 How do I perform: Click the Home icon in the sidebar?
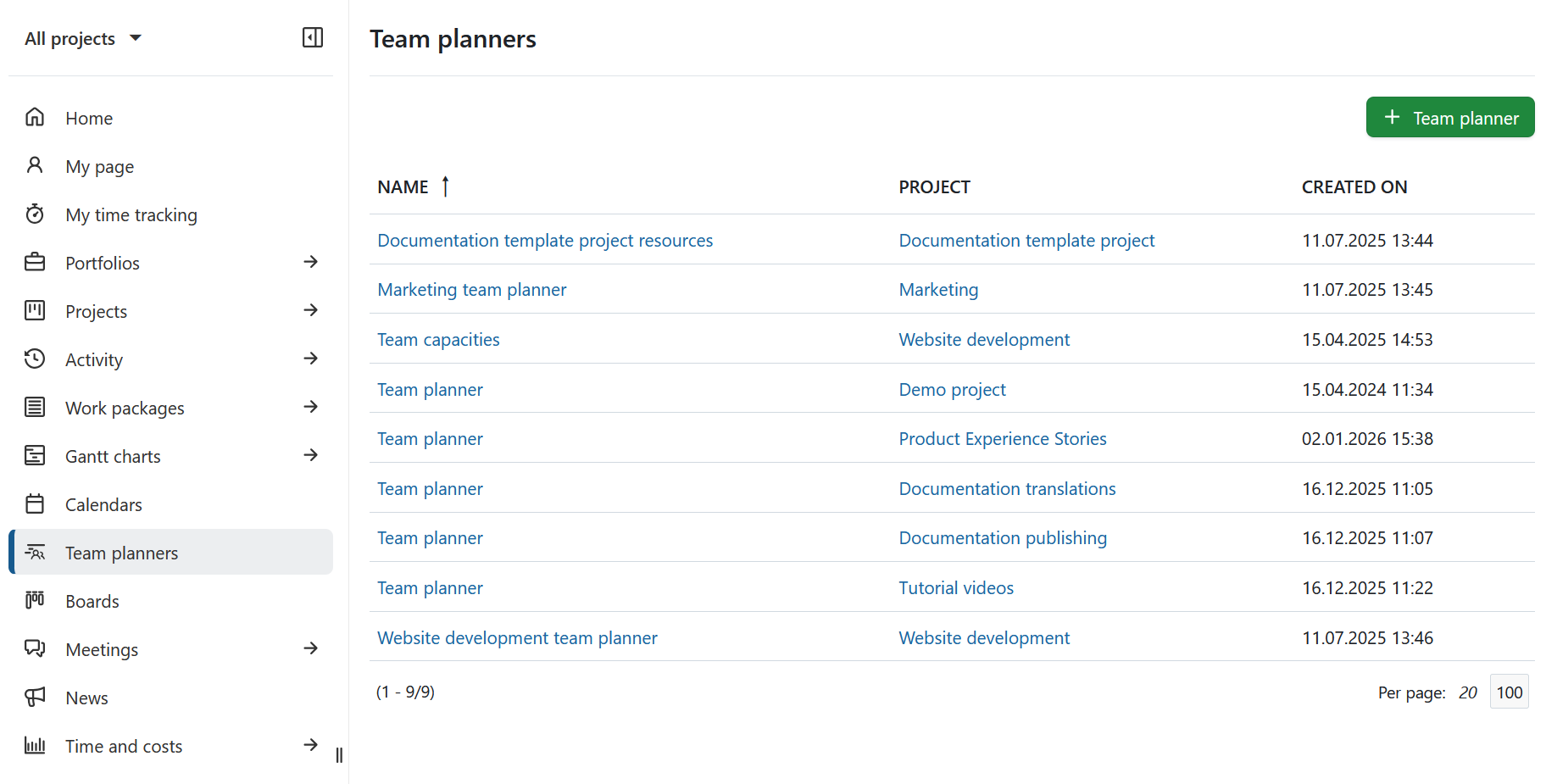click(35, 118)
